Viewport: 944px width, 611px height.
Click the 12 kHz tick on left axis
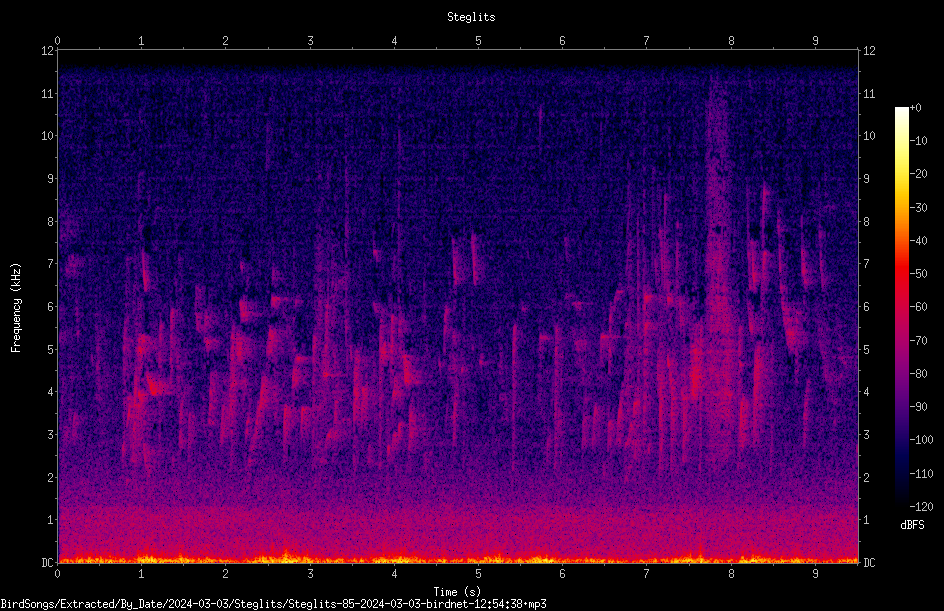point(47,51)
